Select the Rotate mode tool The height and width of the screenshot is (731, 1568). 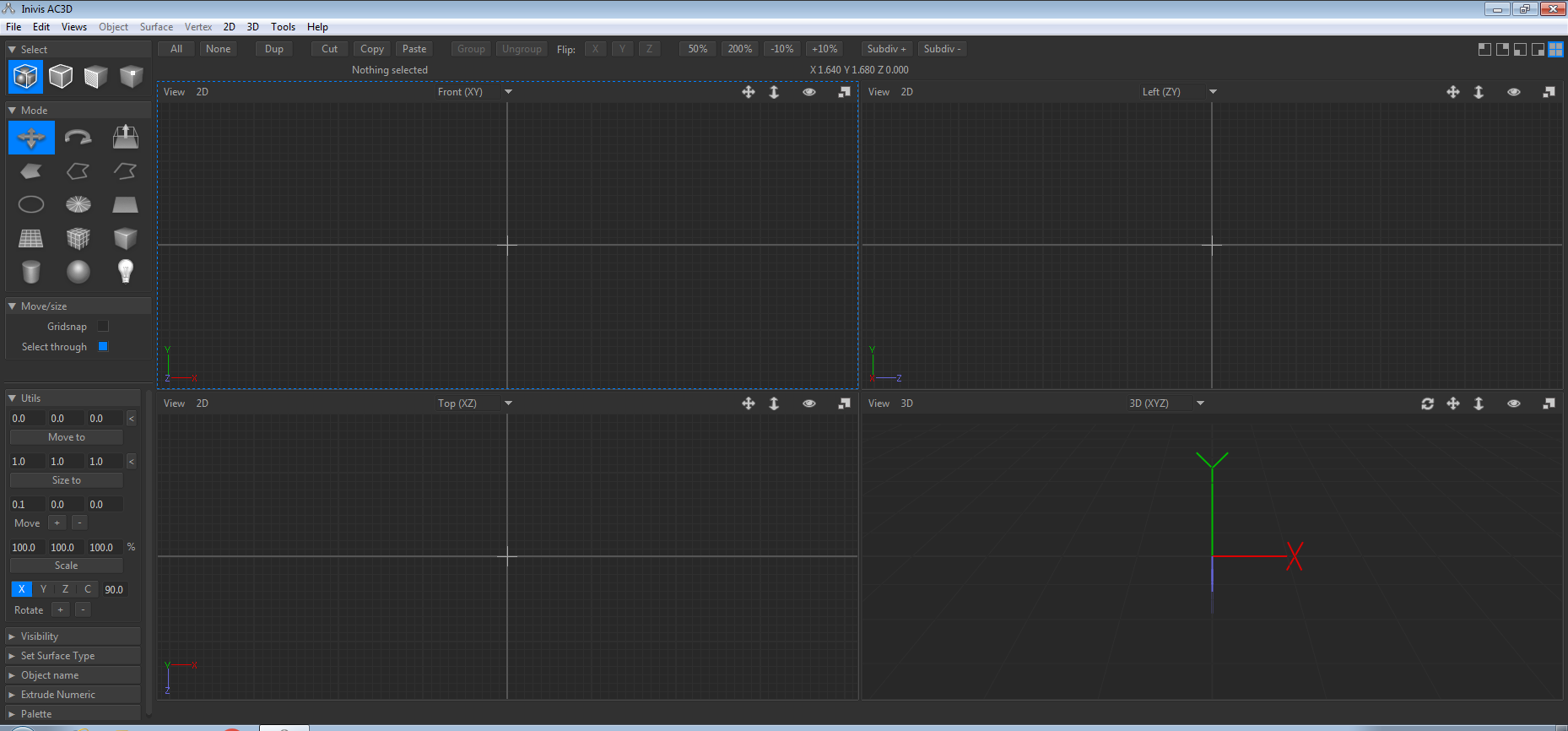coord(78,138)
